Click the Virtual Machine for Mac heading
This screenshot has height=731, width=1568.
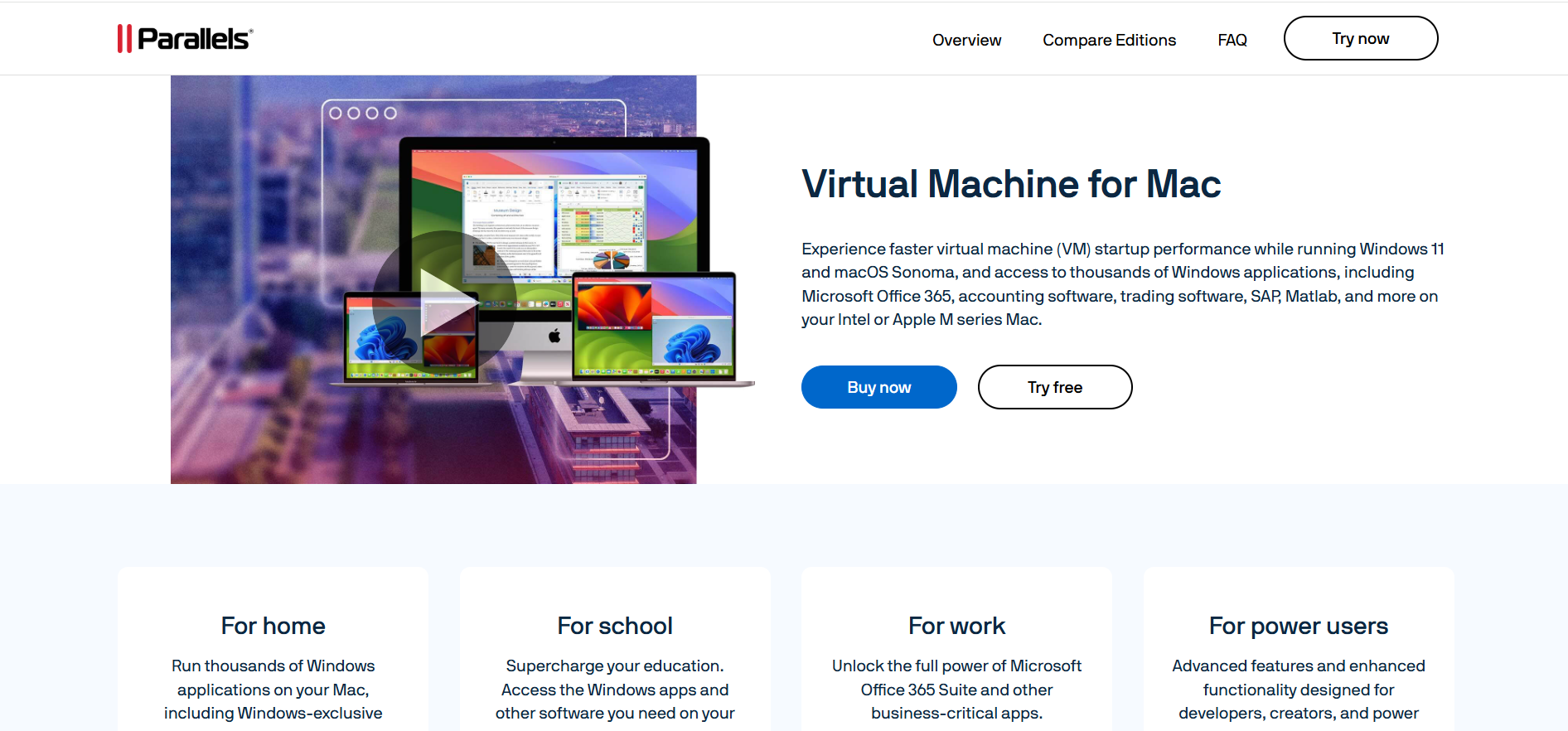click(x=1011, y=184)
